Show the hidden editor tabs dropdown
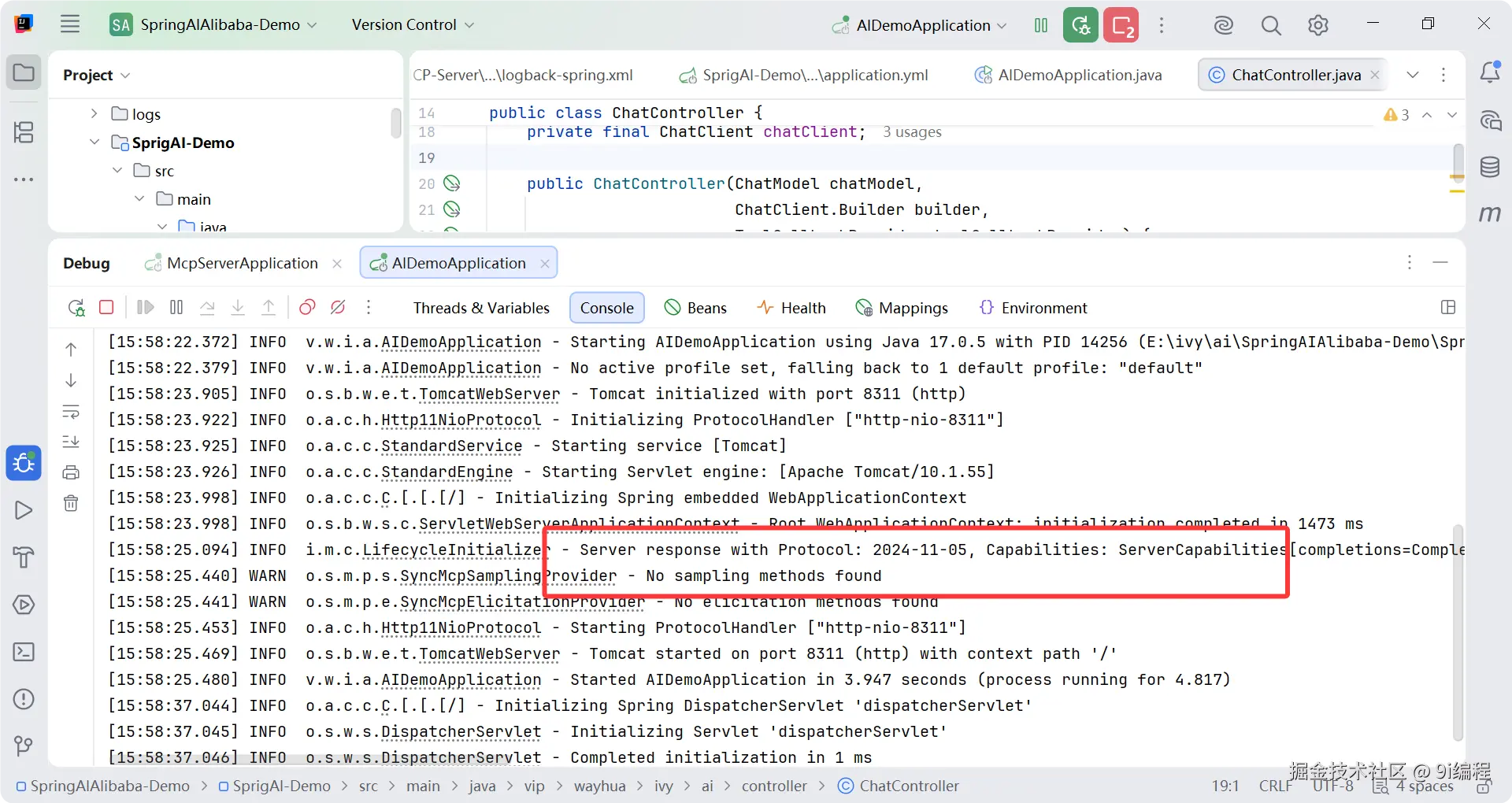Viewport: 1512px width, 803px height. (1413, 75)
